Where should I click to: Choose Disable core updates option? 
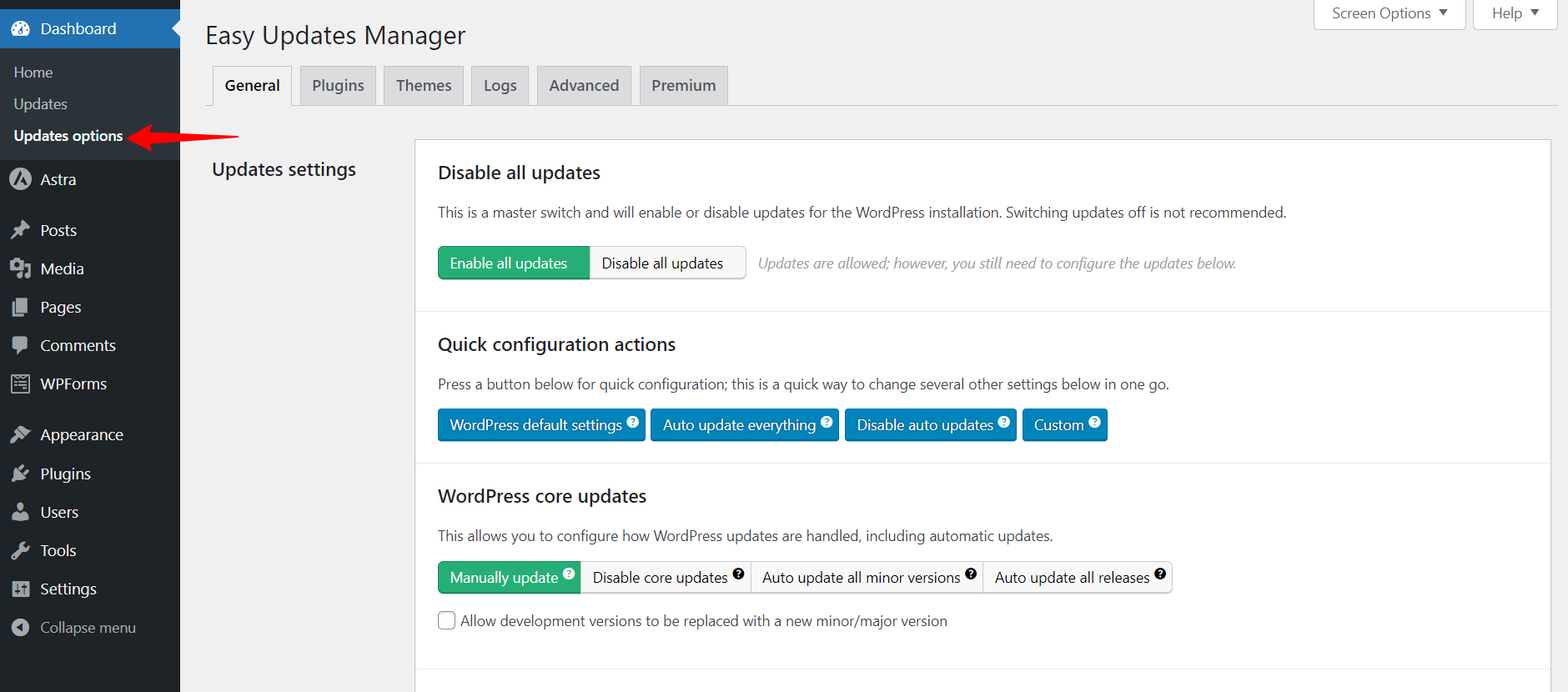point(666,577)
